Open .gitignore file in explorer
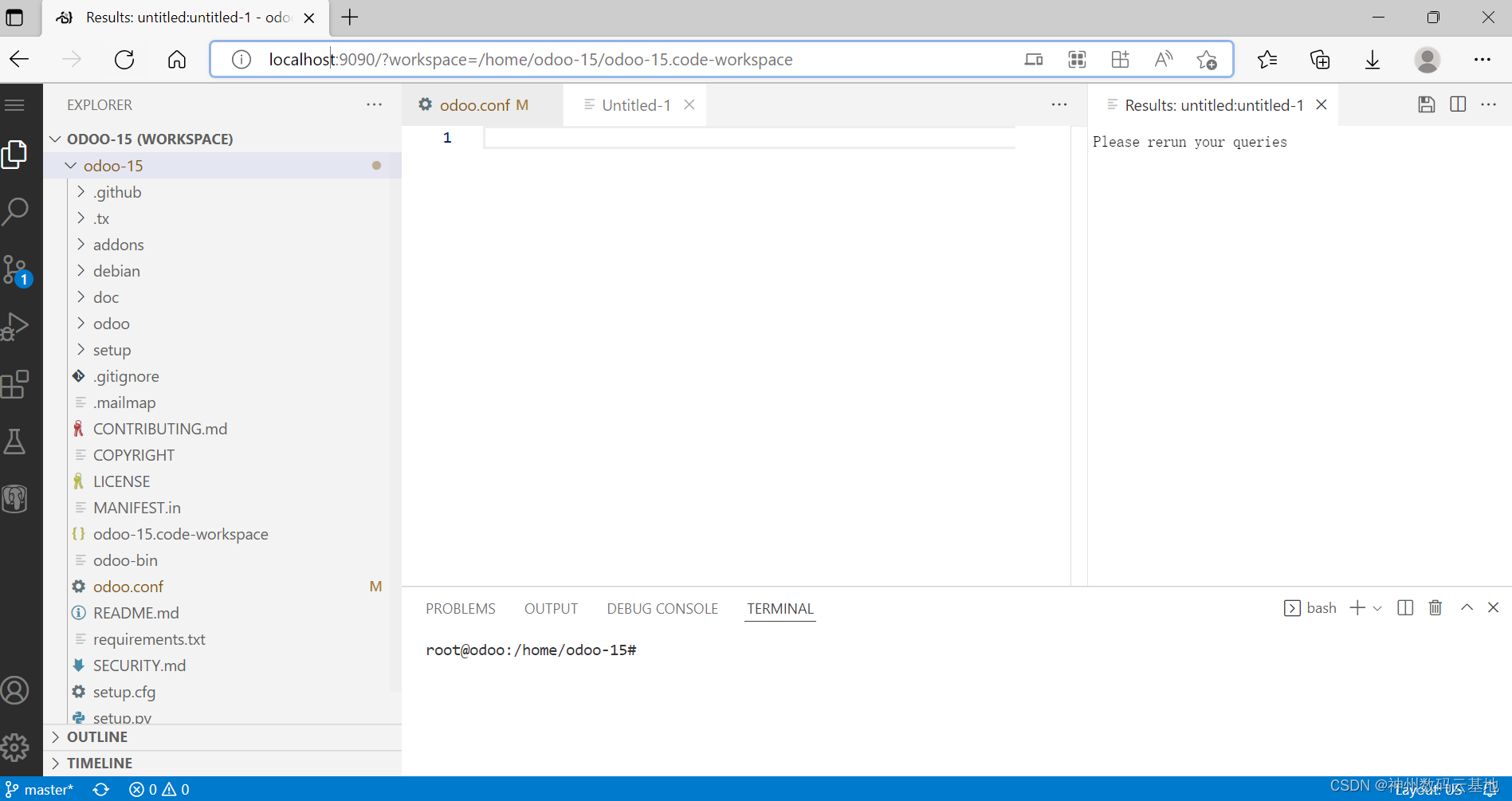1512x801 pixels. (223, 376)
